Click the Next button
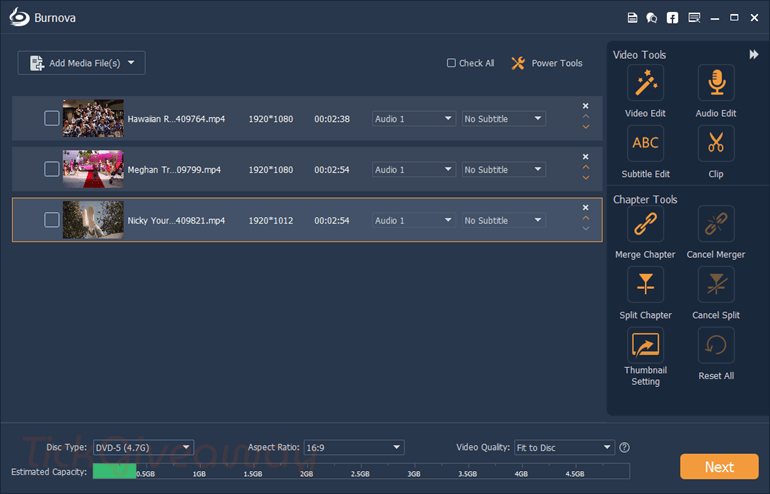770x494 pixels. pyautogui.click(x=719, y=467)
